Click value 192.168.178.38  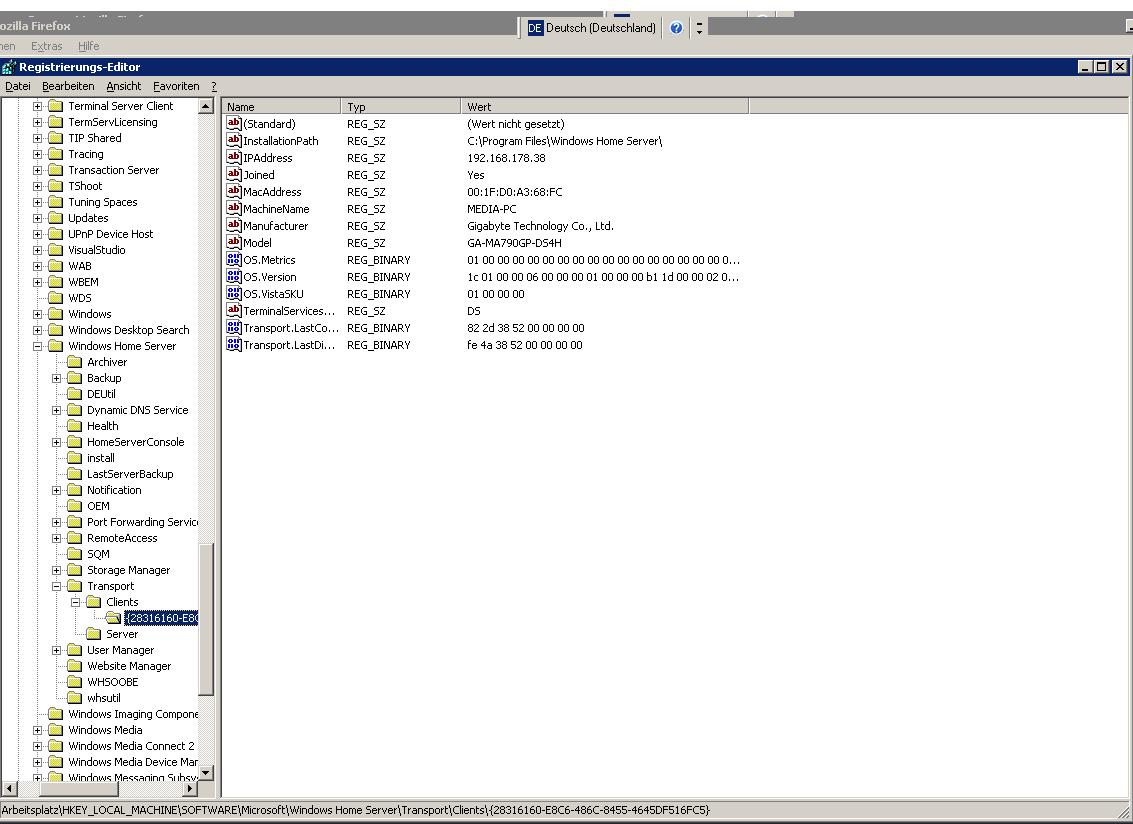(507, 158)
